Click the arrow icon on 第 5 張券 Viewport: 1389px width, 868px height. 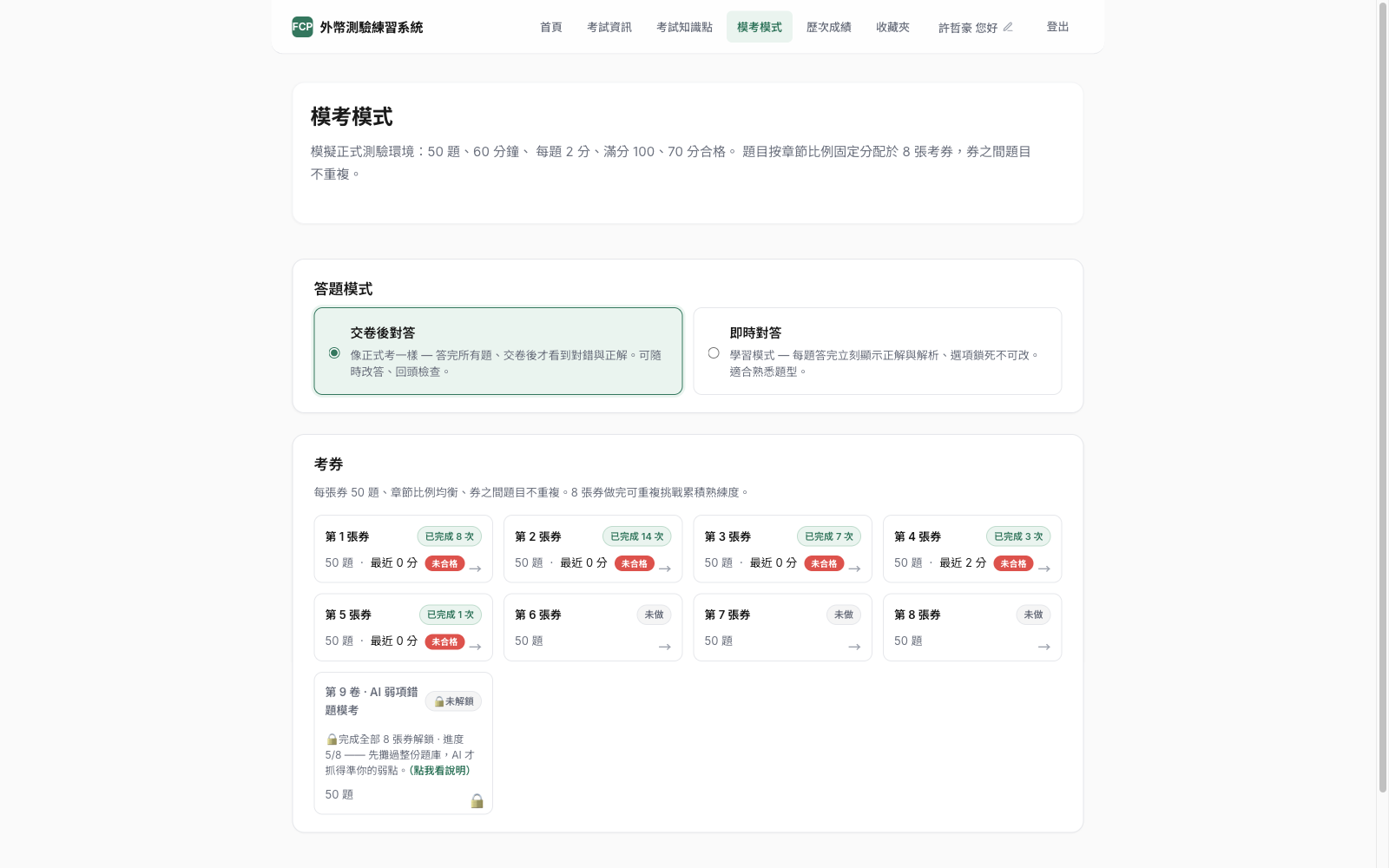(x=475, y=647)
